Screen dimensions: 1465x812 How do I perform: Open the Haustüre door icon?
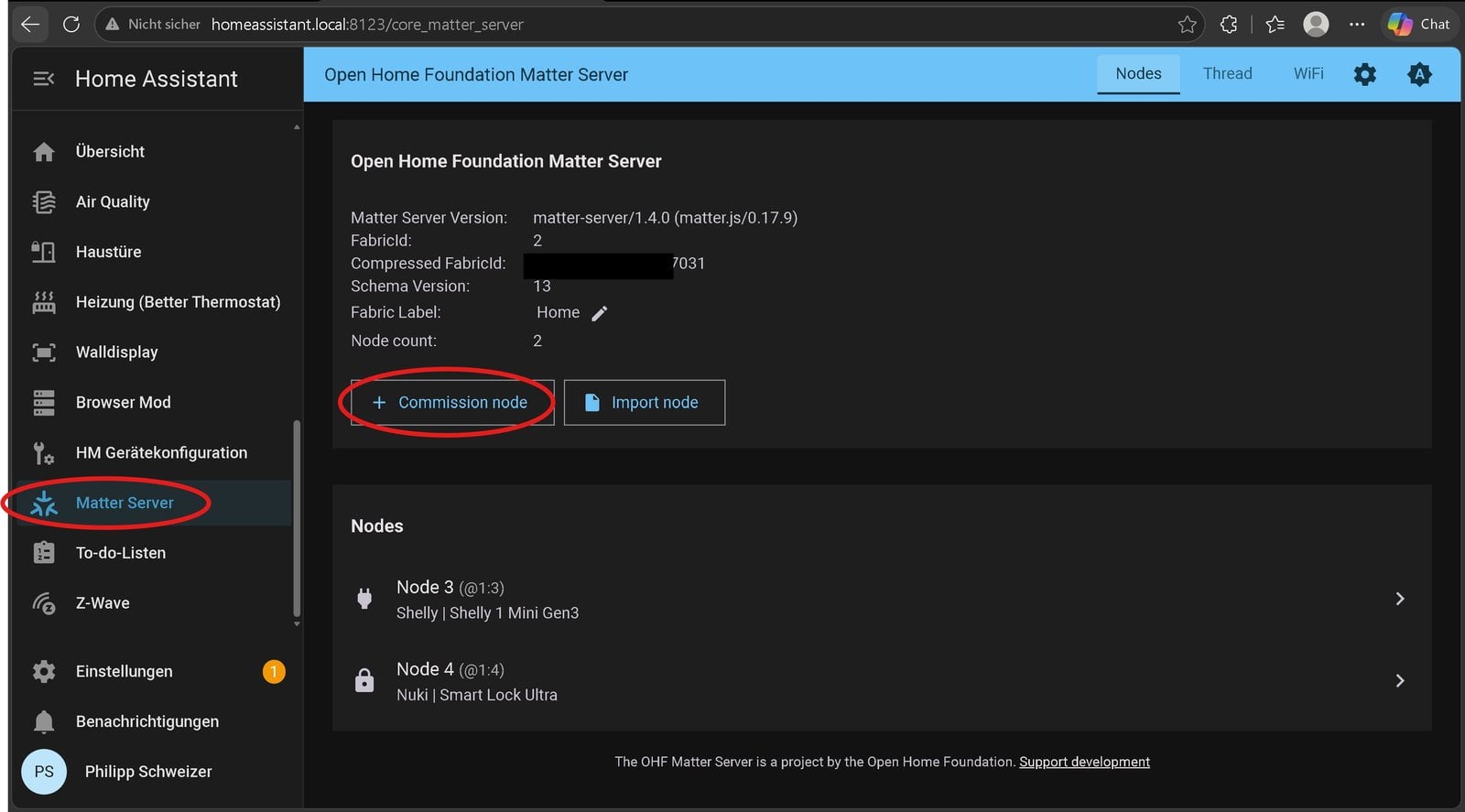(x=44, y=252)
